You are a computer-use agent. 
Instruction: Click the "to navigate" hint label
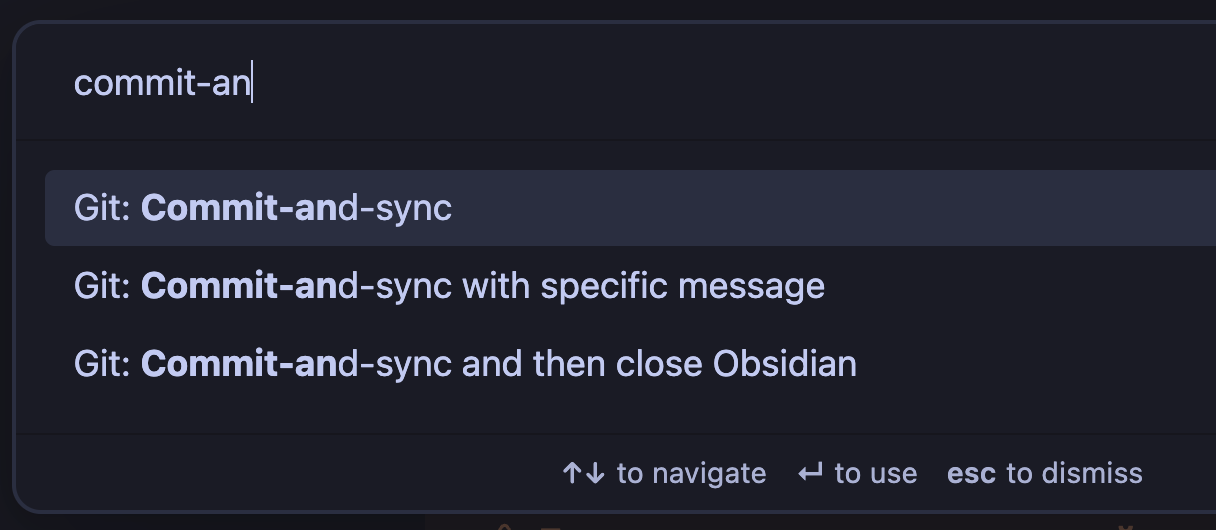click(x=691, y=473)
